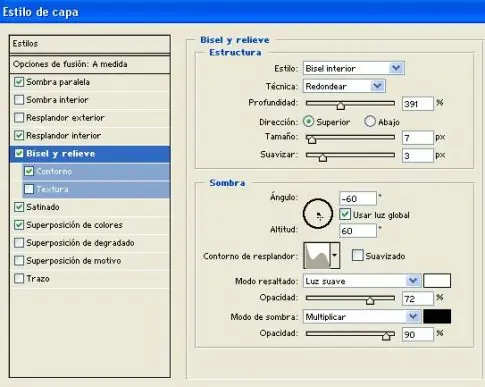Select the Superior direction radio button
This screenshot has width=485, height=387.
tap(308, 122)
